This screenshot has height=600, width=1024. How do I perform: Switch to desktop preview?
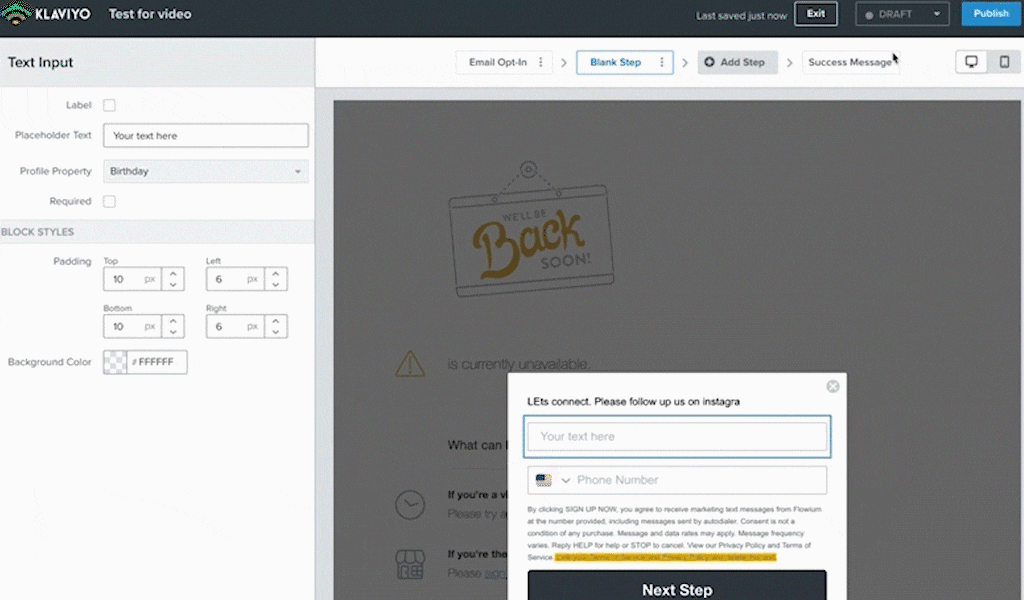pos(971,62)
